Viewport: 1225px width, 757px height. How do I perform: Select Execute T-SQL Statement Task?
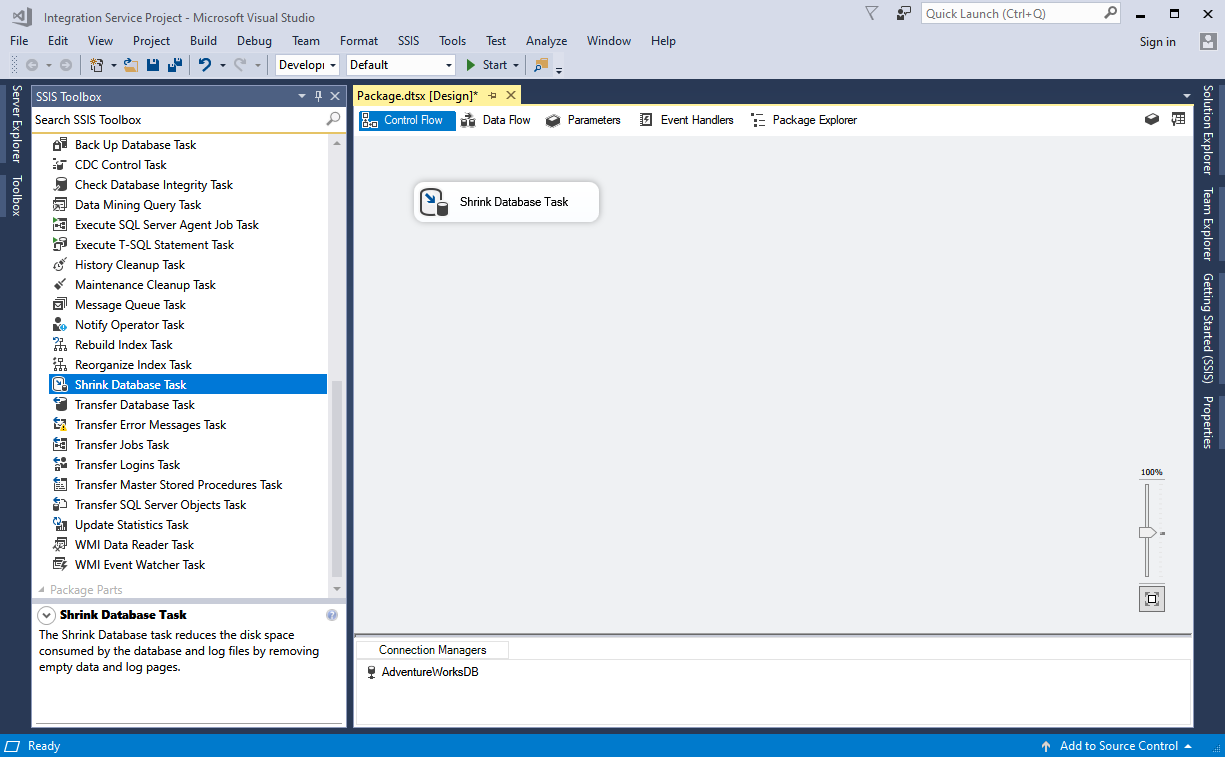point(188,245)
